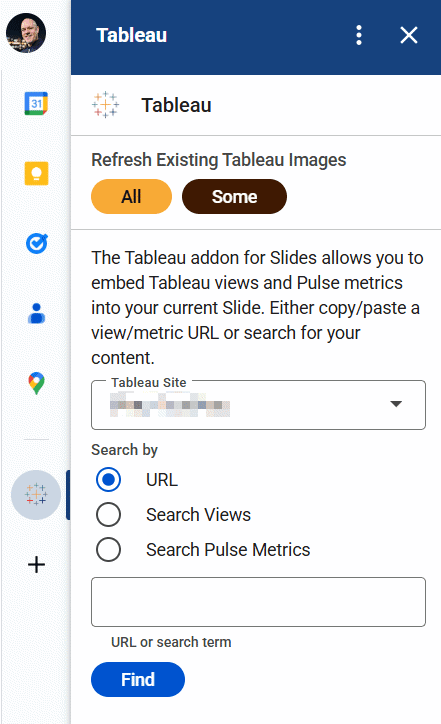Click the Tableau Site selection field

[x=258, y=405]
